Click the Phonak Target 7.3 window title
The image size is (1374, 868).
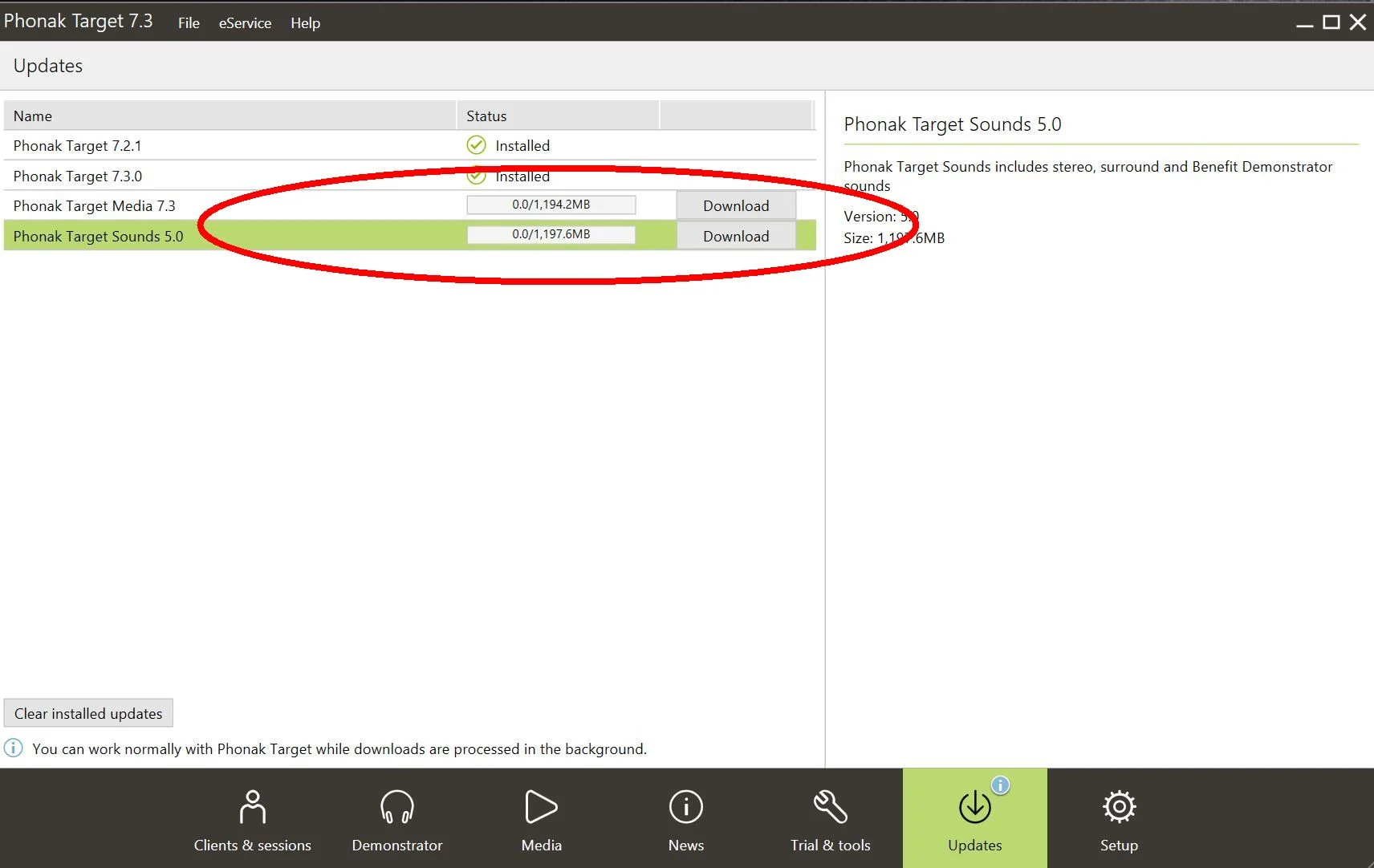click(x=78, y=21)
